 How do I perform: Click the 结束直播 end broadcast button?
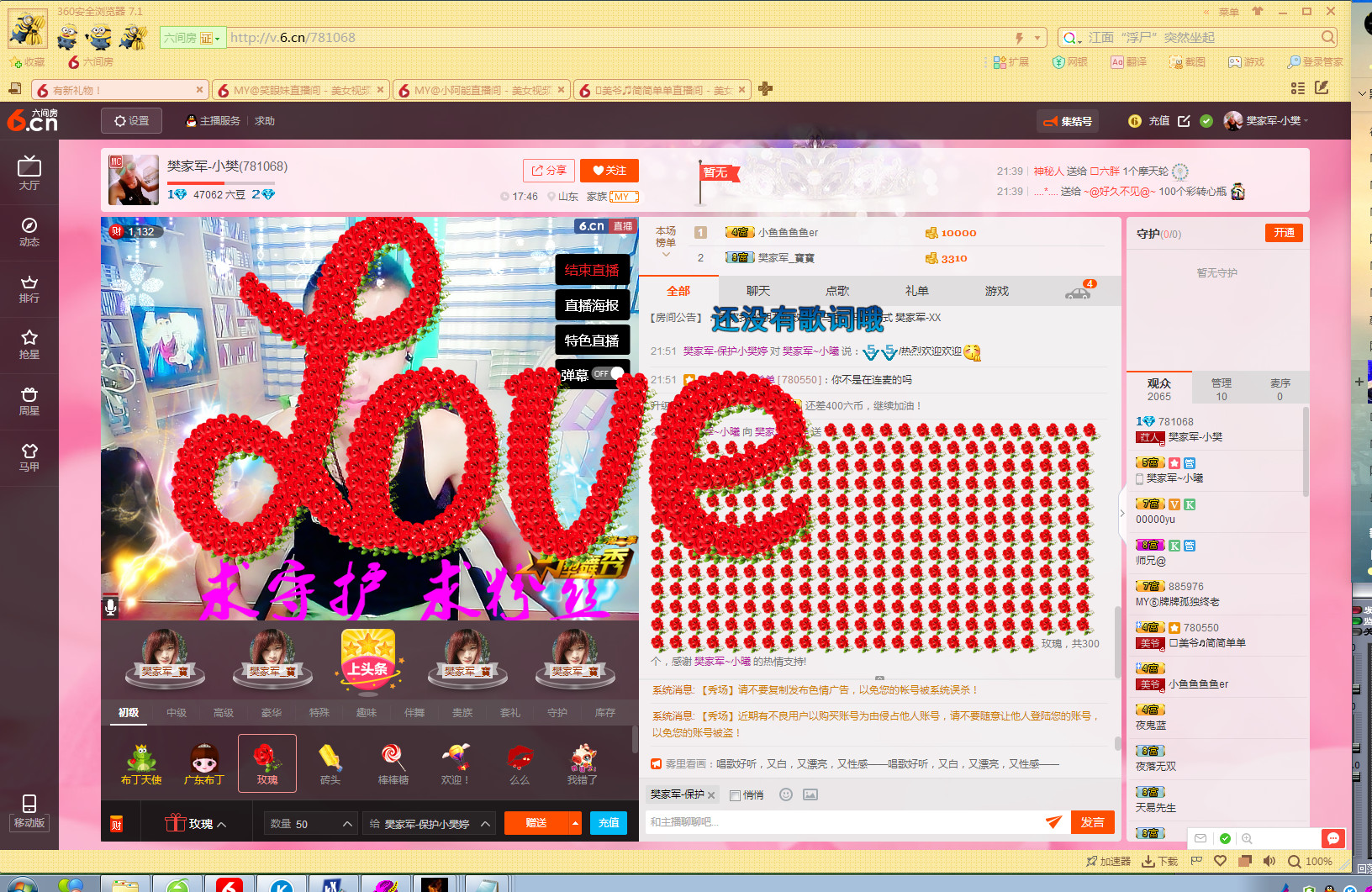pos(592,270)
